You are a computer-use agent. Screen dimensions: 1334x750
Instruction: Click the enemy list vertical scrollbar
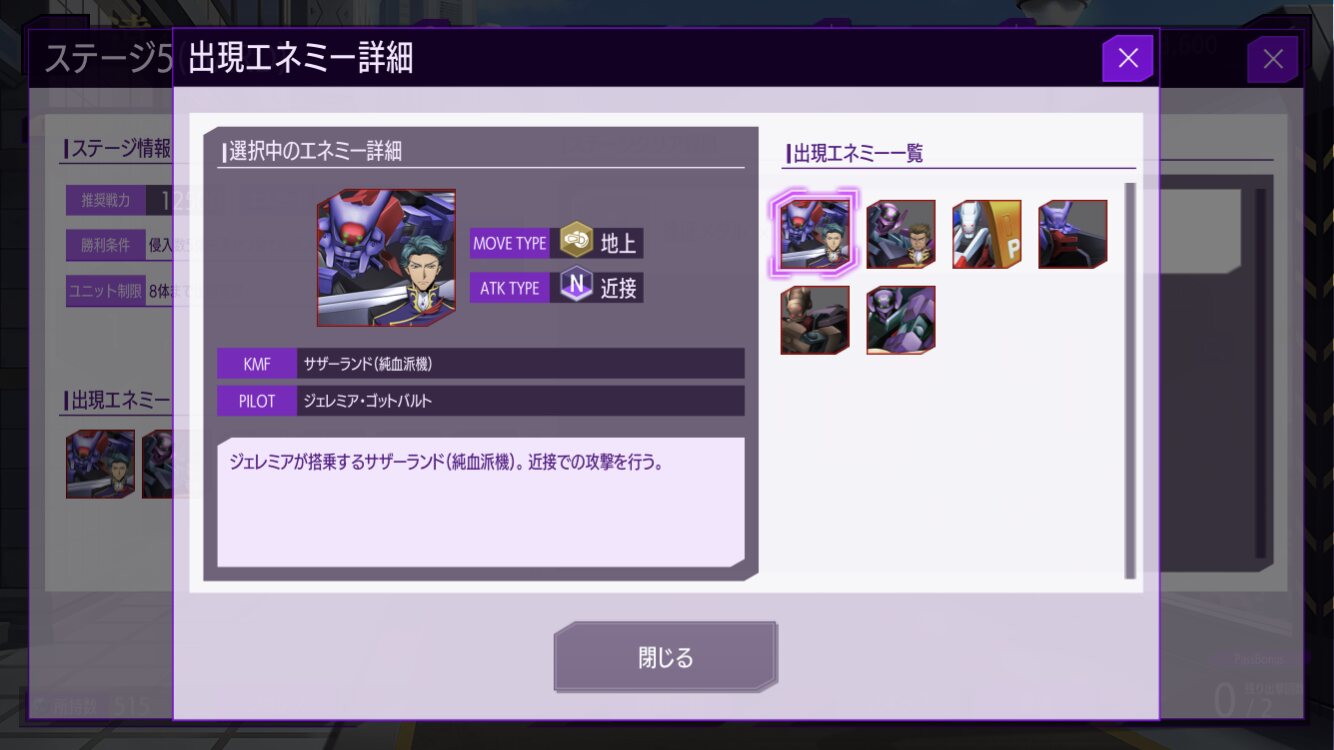1130,380
